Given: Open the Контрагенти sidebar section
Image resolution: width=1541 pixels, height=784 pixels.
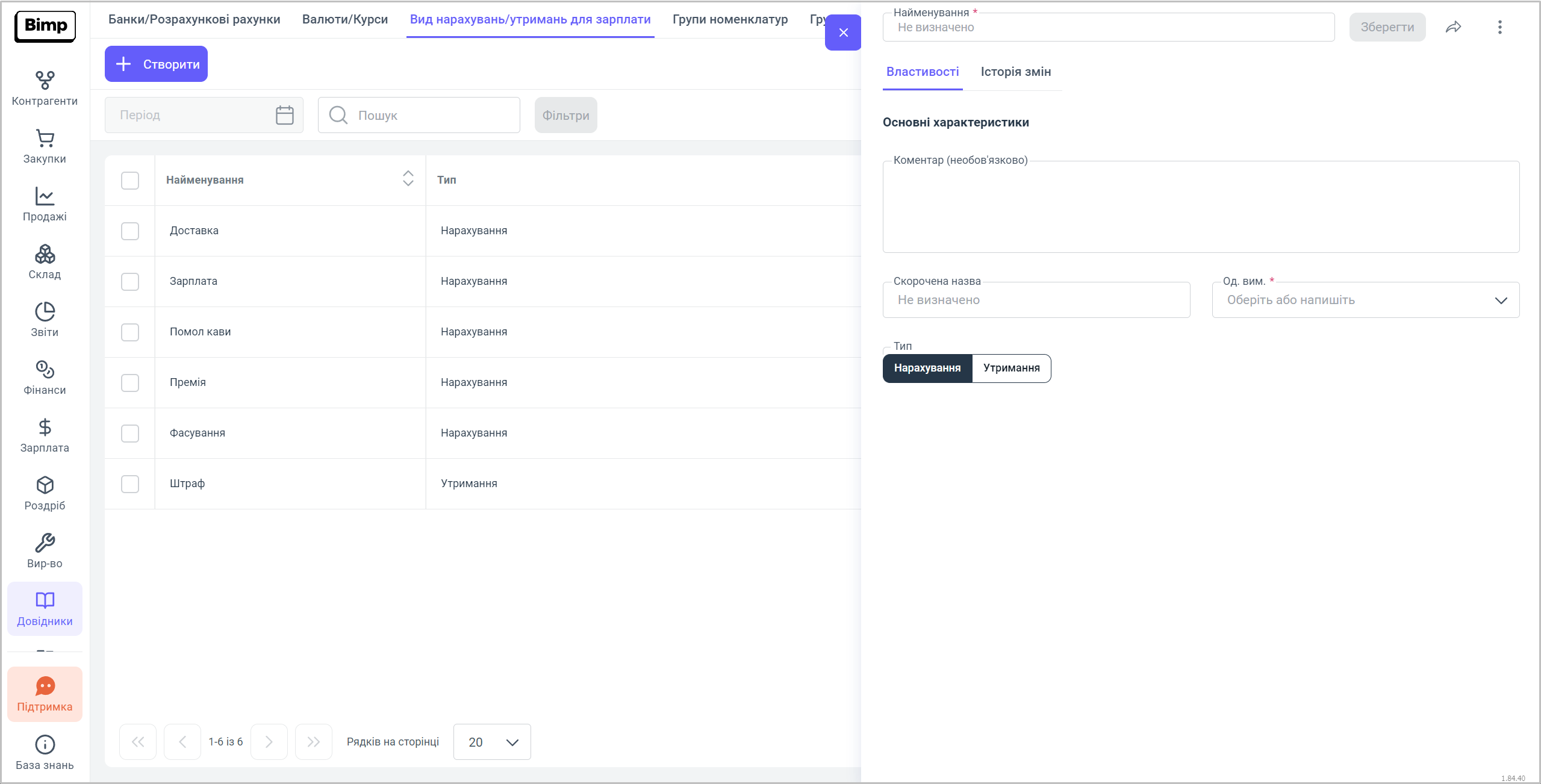Looking at the screenshot, I should click(45, 88).
